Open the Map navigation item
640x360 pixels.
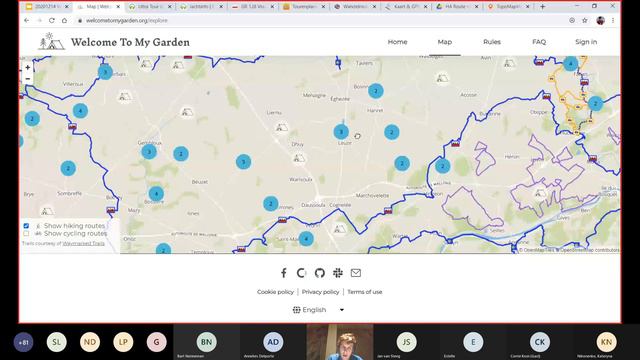point(444,42)
